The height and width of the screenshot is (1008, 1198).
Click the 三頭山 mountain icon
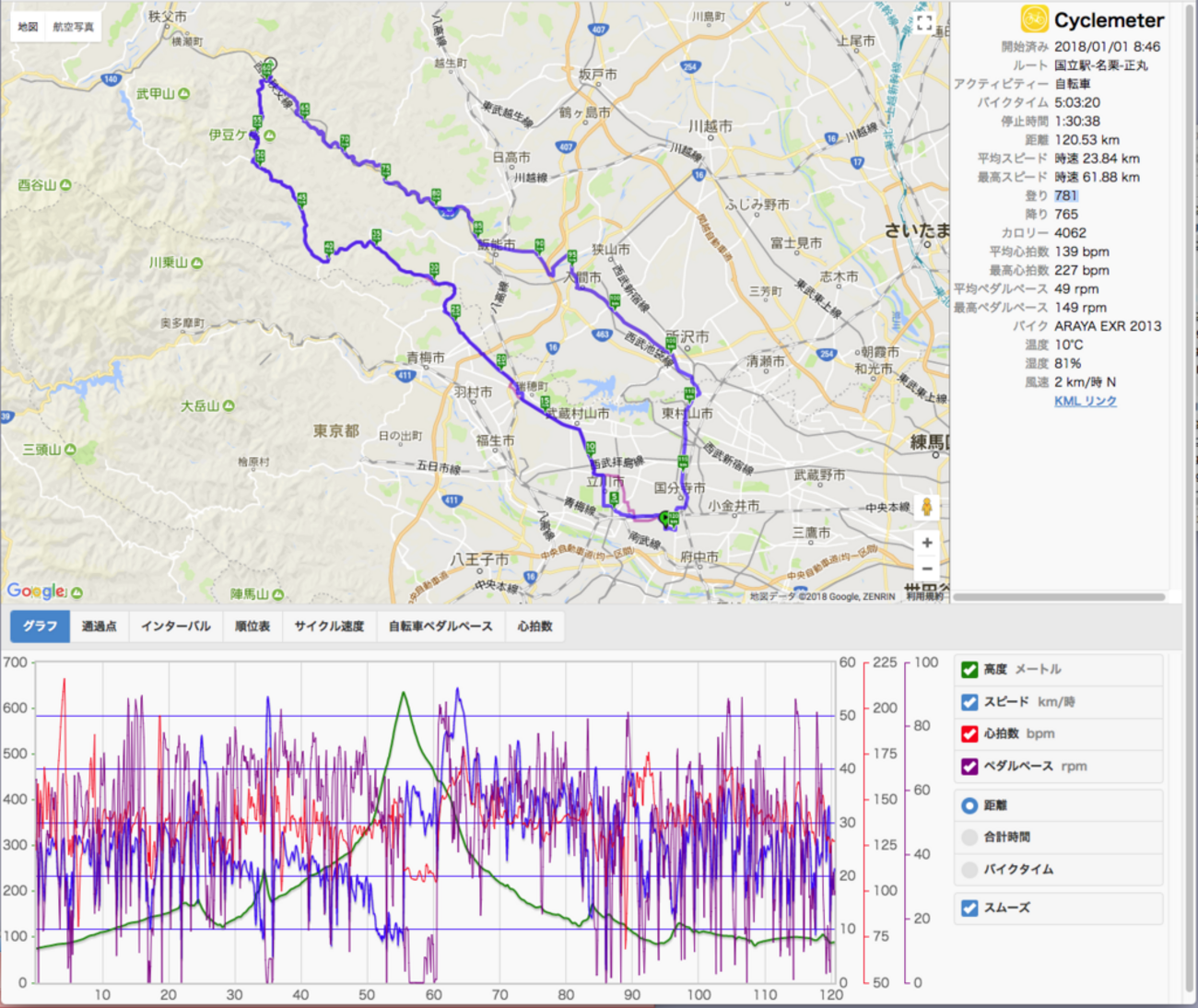70,450
